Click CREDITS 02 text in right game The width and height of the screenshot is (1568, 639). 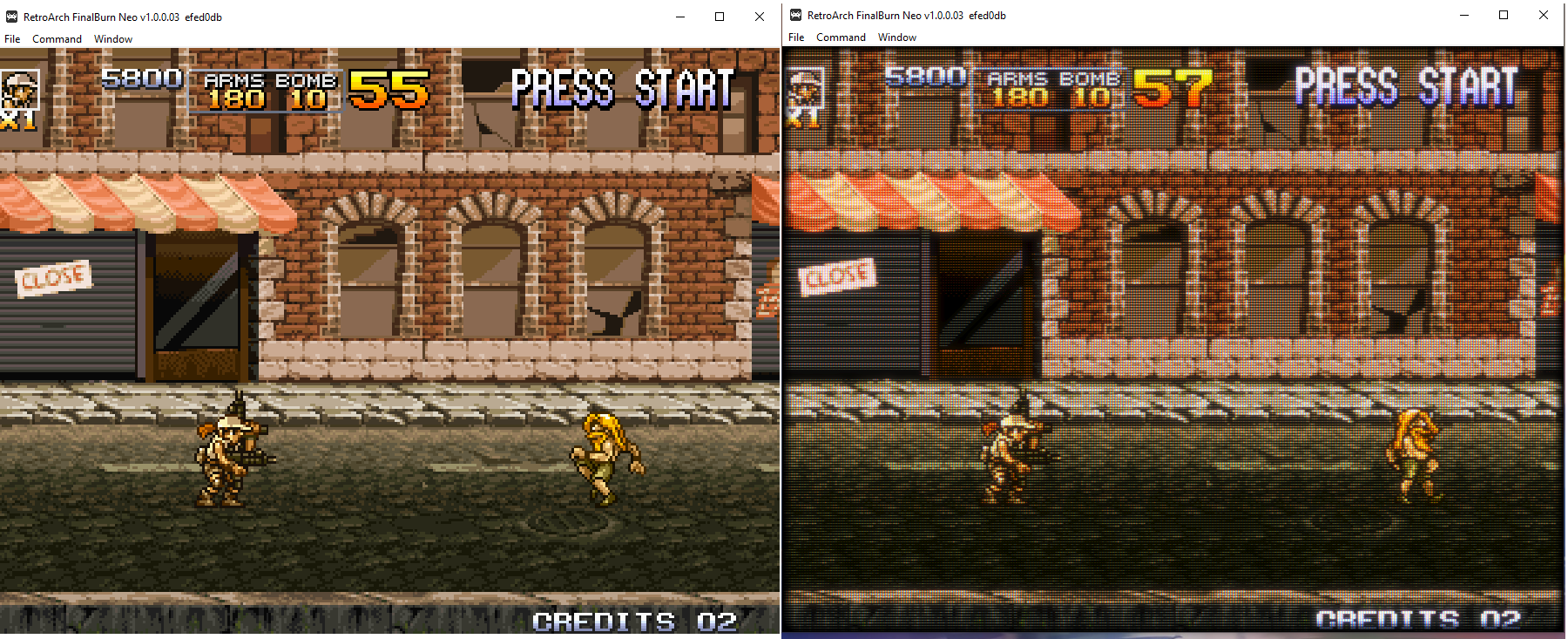(1418, 620)
